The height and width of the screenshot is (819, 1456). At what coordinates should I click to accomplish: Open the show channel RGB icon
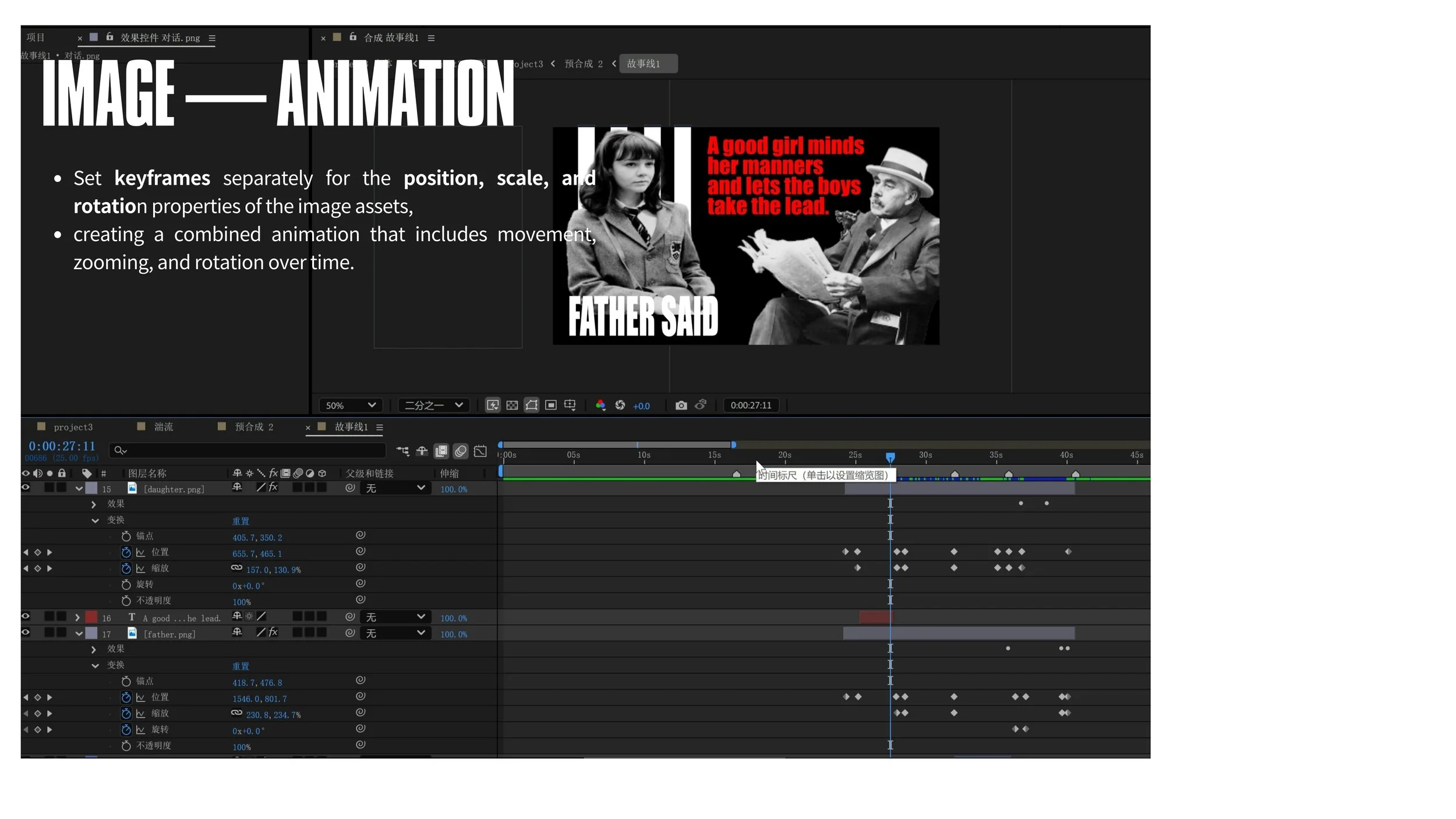pos(600,405)
